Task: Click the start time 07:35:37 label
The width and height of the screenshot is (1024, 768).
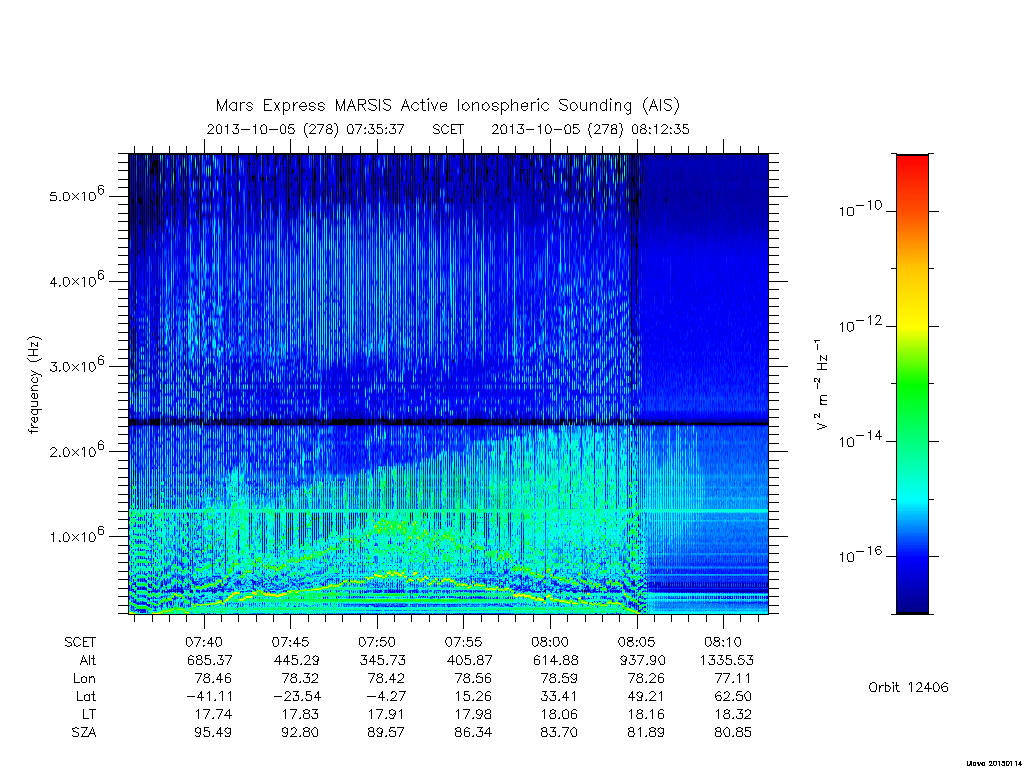Action: pyautogui.click(x=376, y=129)
